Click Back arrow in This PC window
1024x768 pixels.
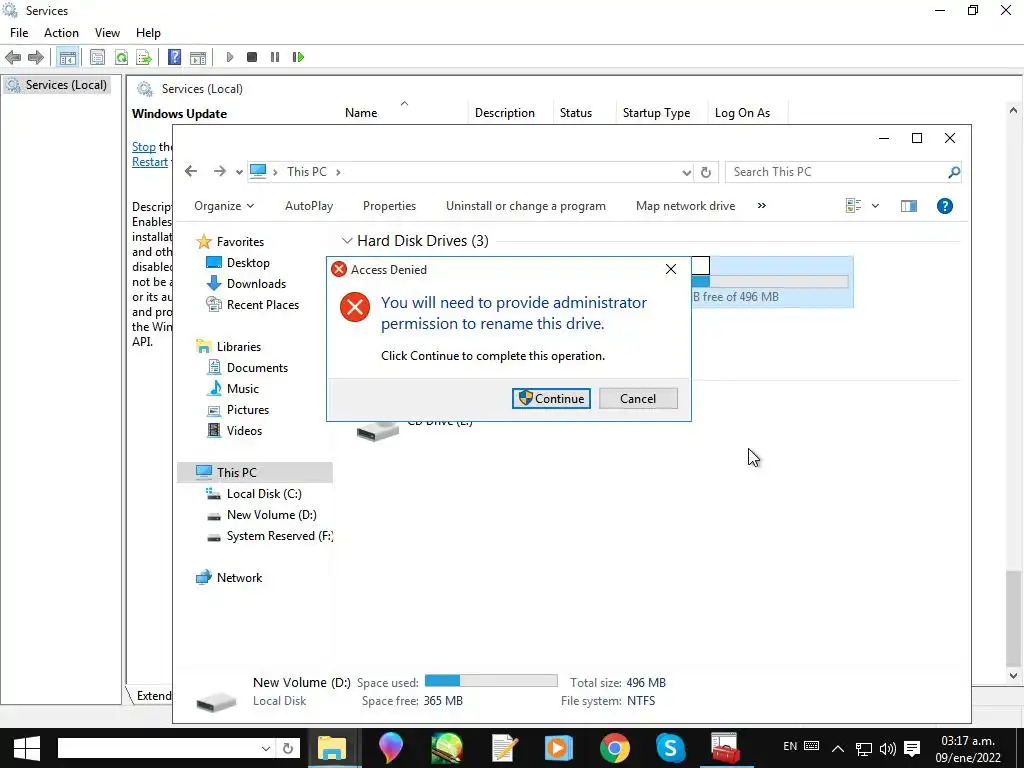click(x=191, y=171)
